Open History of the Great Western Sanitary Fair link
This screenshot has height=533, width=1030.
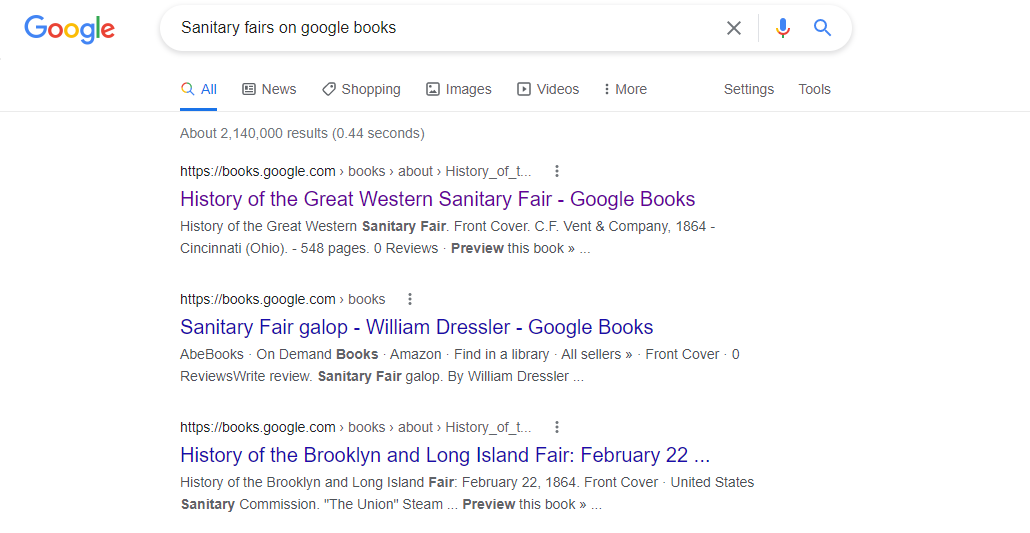[437, 199]
